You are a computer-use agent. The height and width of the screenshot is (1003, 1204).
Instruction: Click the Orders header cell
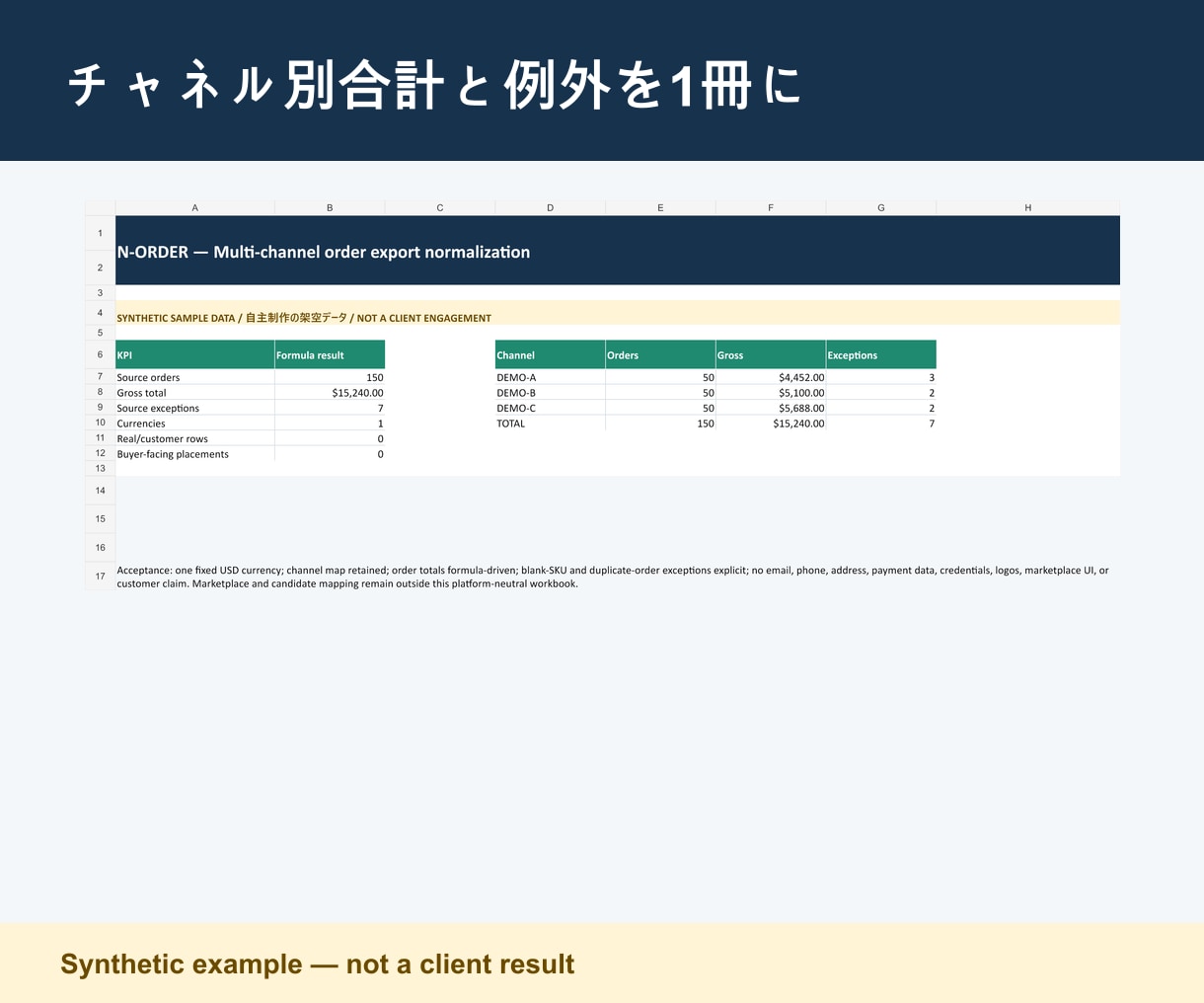coord(660,354)
